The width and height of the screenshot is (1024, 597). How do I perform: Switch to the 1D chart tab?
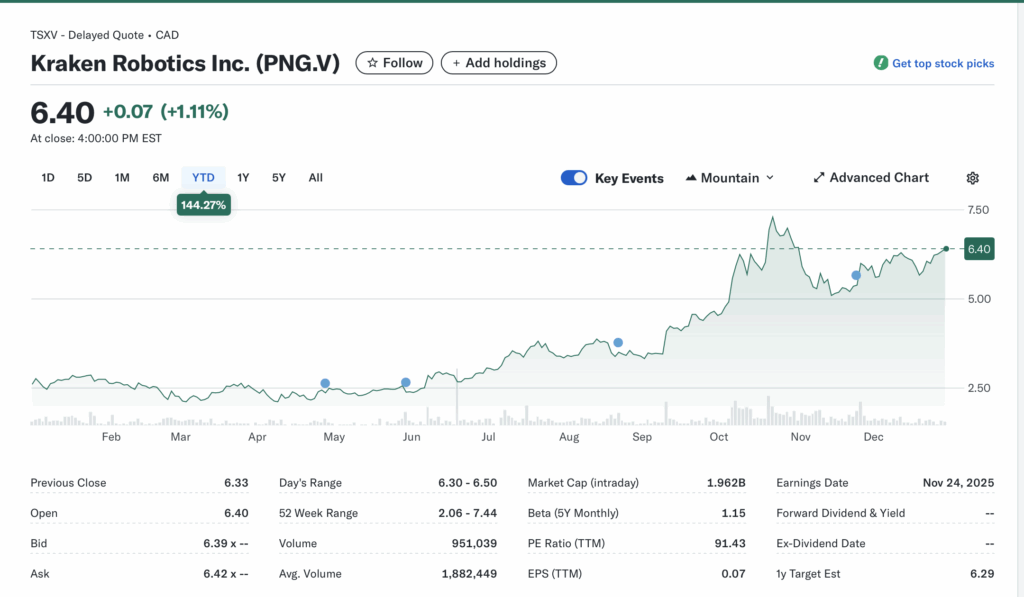(47, 177)
